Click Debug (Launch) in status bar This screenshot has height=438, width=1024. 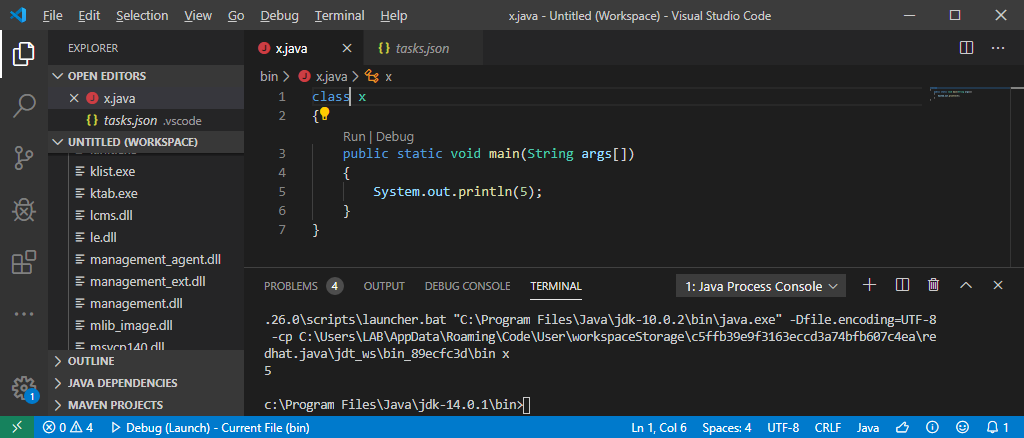211,428
